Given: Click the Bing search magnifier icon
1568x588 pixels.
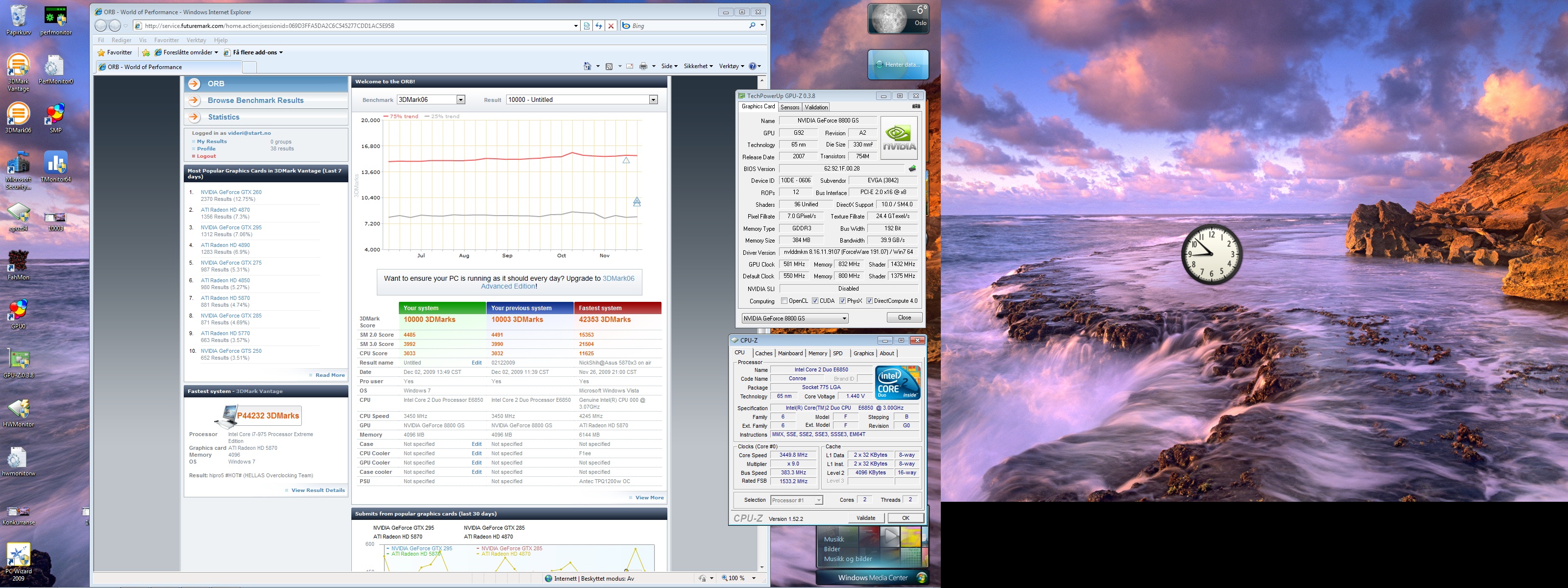Looking at the screenshot, I should pos(752,25).
